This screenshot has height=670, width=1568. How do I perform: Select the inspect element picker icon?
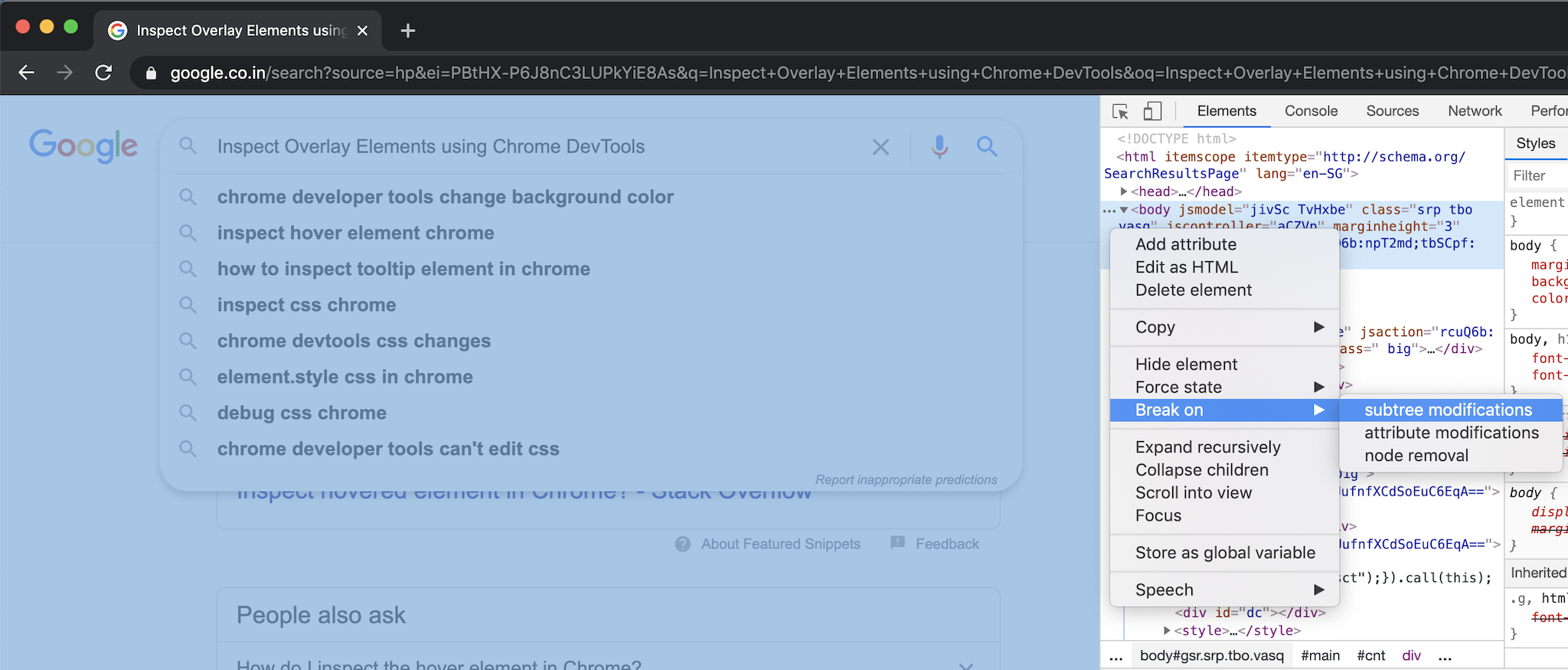coord(1121,112)
